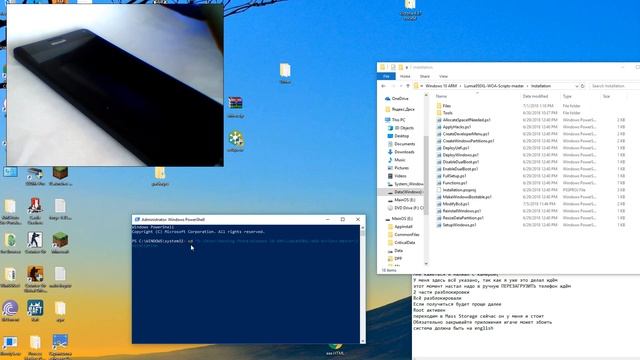
Task: Open the Documents entry in navigation pane
Action: point(404,144)
